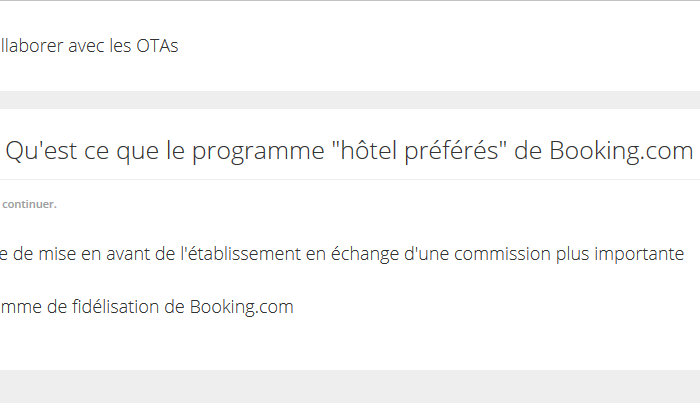
Task: Click the words "mise en avant" in first answer
Action: pyautogui.click(x=94, y=254)
